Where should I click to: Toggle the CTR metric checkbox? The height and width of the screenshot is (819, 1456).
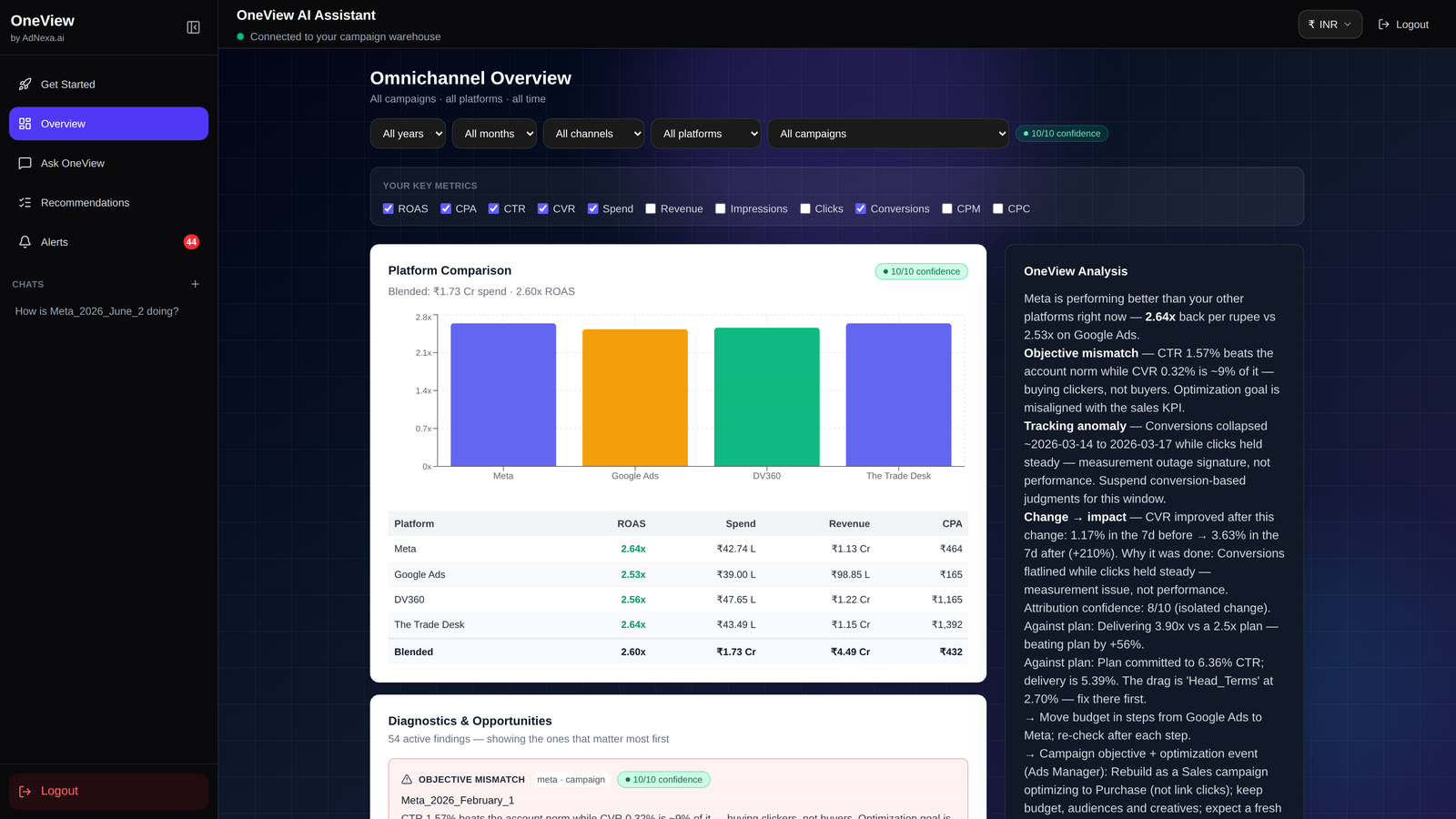tap(494, 208)
